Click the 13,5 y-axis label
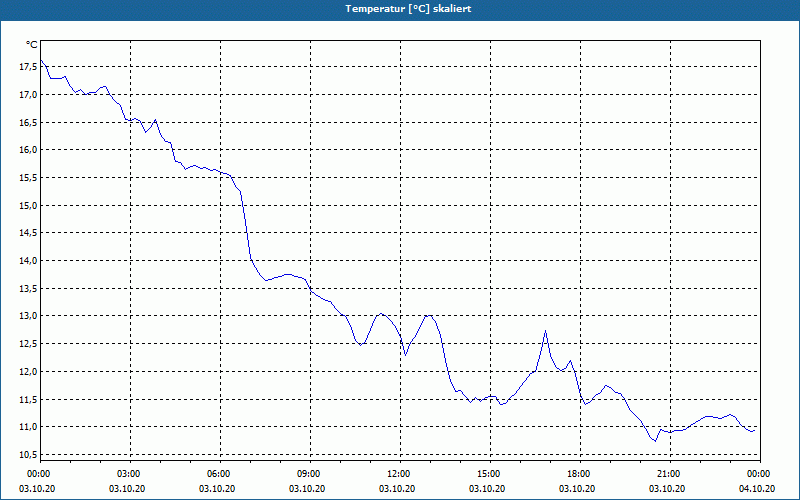 29,288
